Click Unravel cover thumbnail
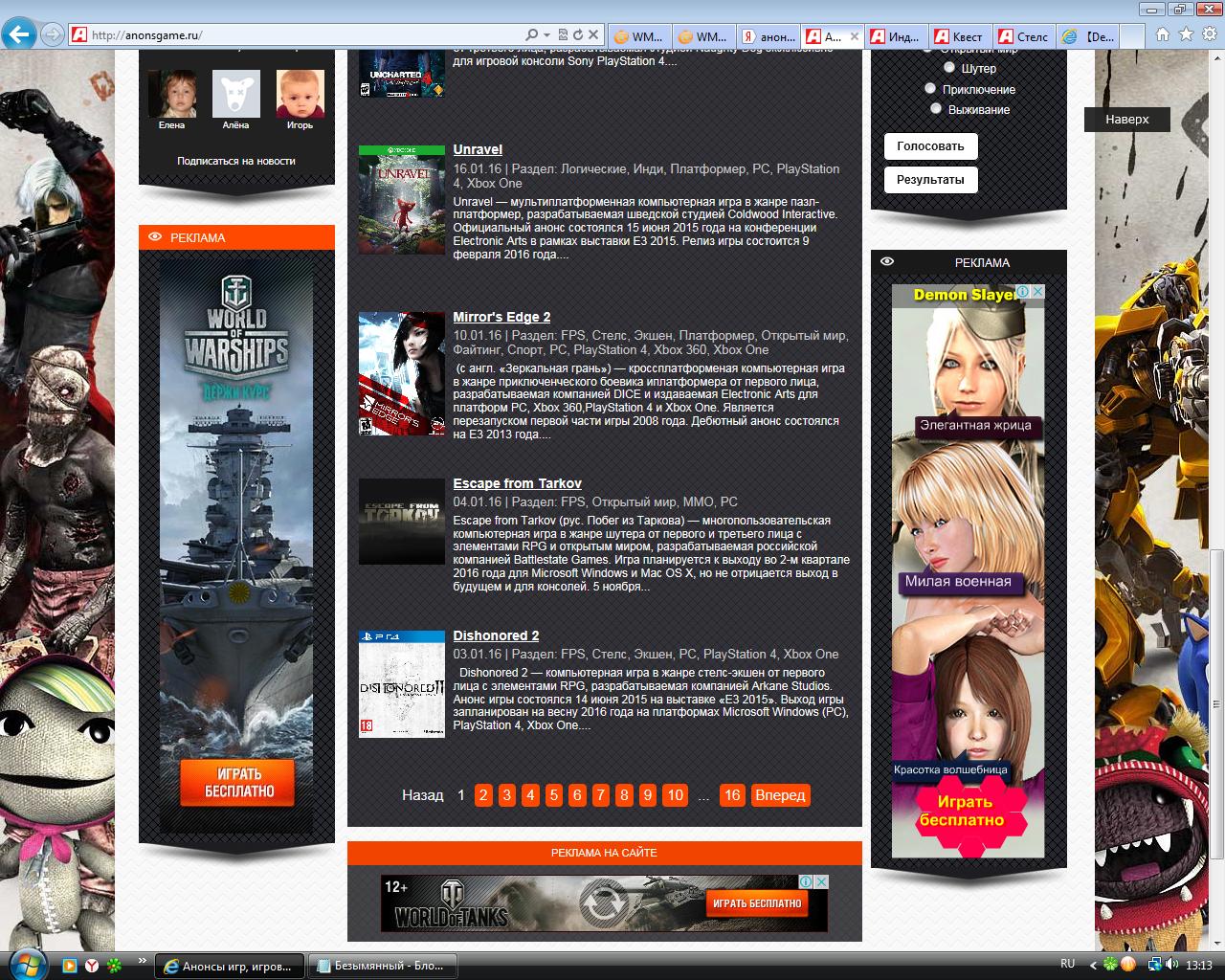 coord(402,200)
